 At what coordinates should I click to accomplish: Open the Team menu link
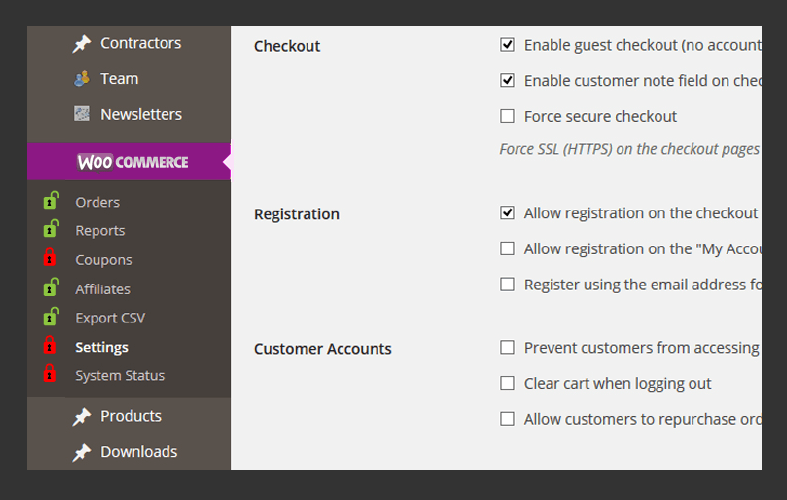[x=119, y=79]
